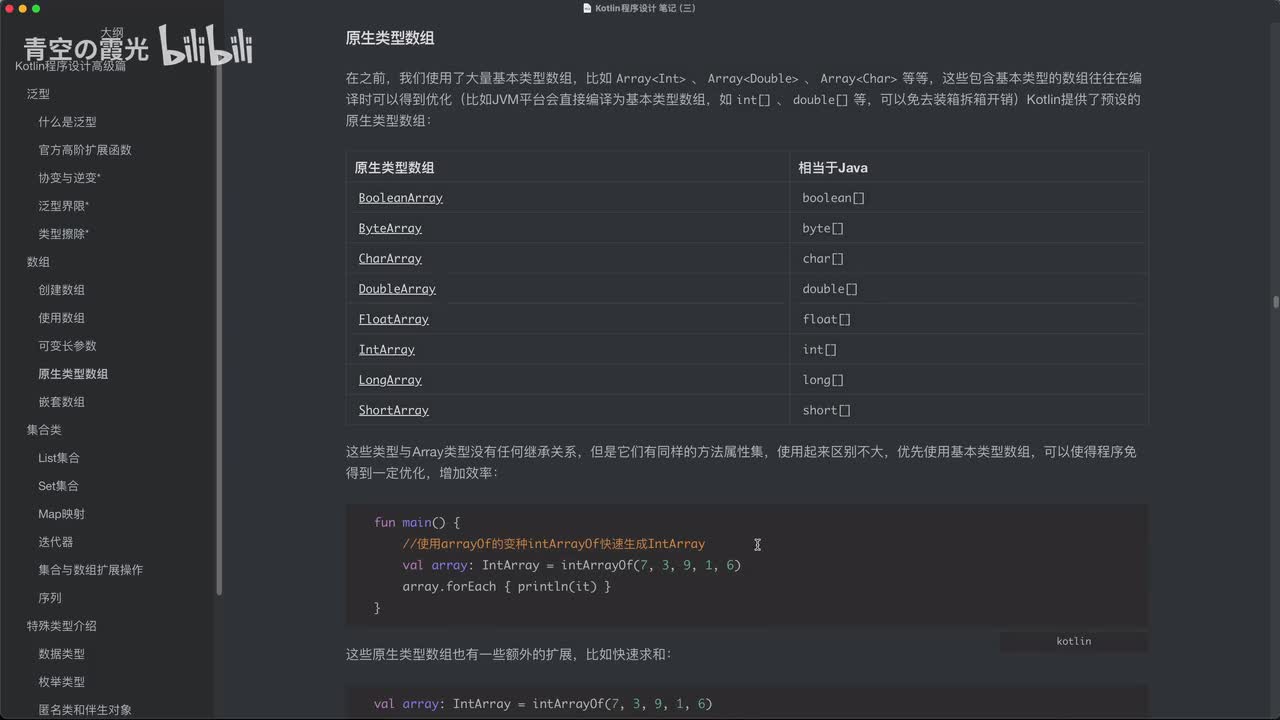Click BooleanArray link in table
Image resolution: width=1280 pixels, height=720 pixels.
pos(401,198)
